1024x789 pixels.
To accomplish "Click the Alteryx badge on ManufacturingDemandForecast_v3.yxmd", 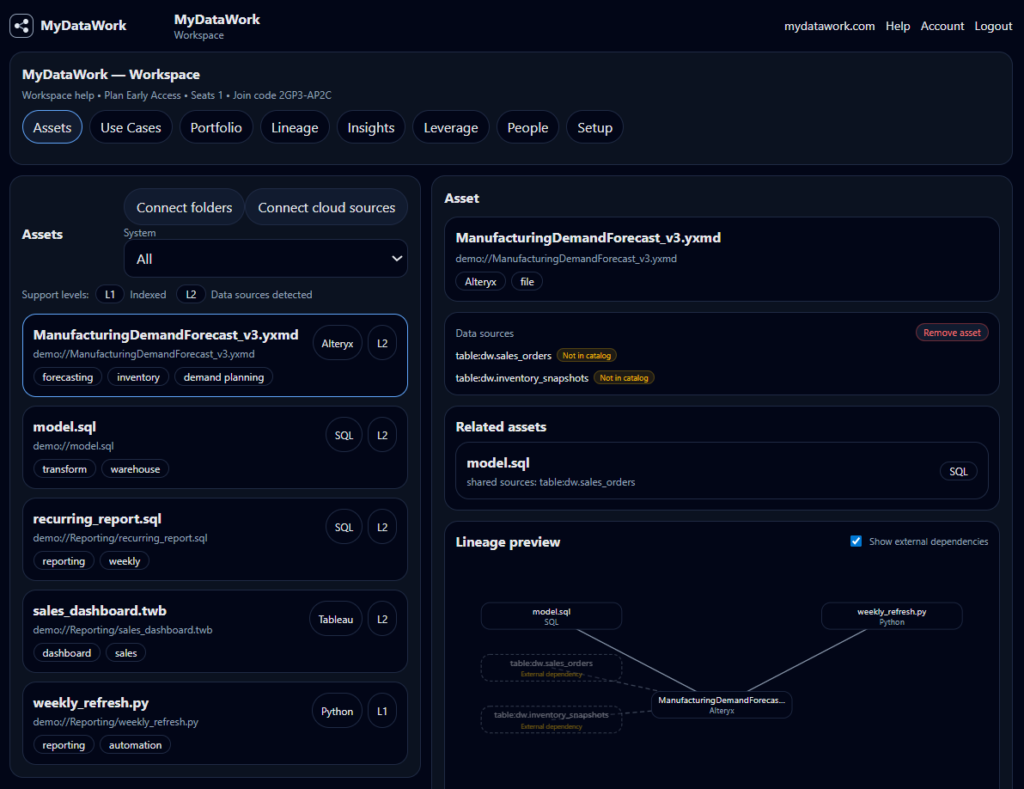I will [337, 342].
